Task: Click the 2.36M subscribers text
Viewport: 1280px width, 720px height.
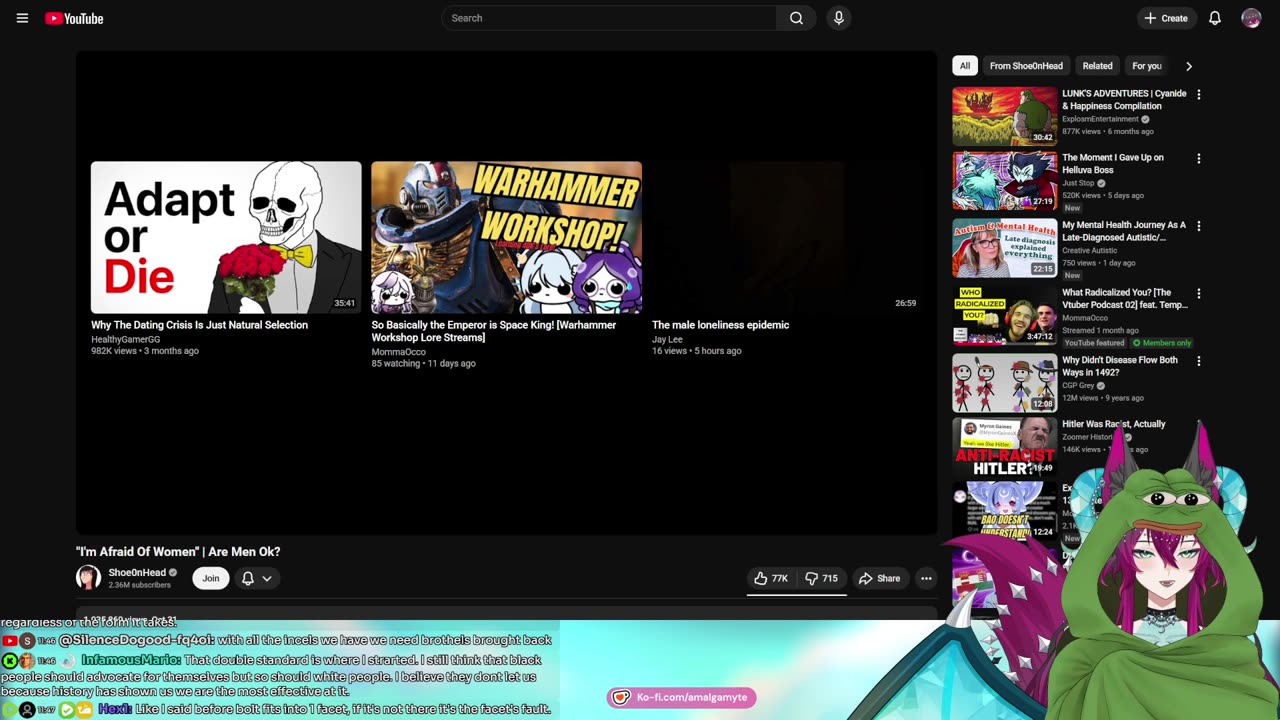Action: point(139,585)
